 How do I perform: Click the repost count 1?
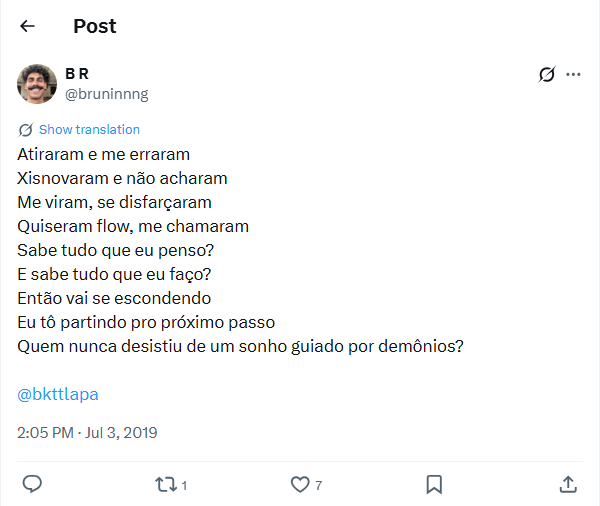click(184, 485)
